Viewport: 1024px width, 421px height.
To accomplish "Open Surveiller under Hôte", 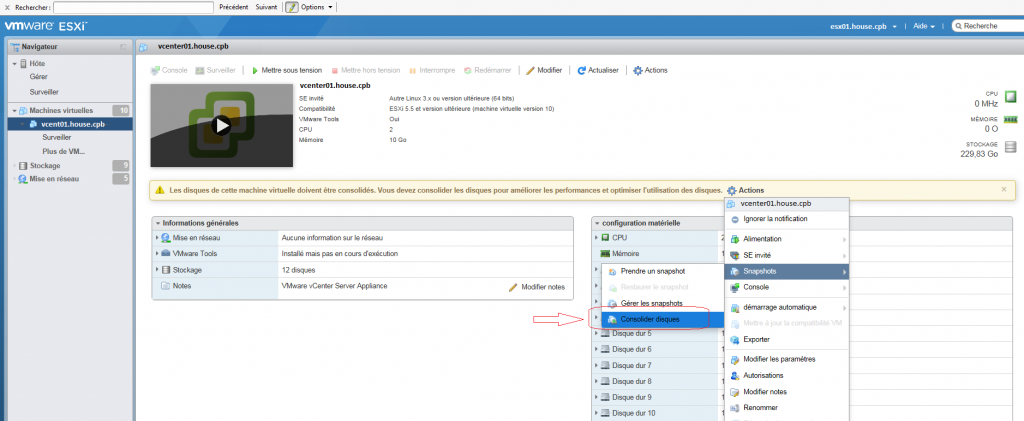I will pos(44,92).
